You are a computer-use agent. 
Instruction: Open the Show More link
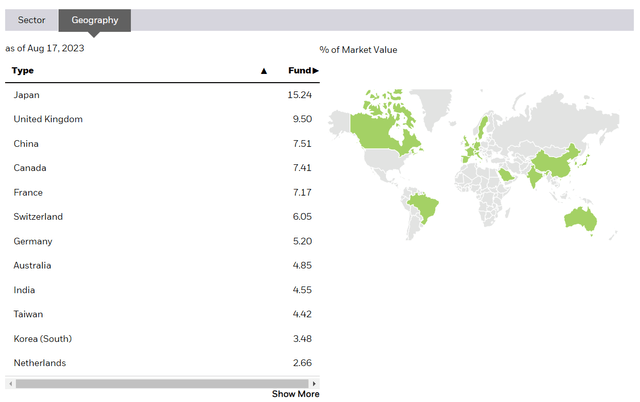click(296, 394)
